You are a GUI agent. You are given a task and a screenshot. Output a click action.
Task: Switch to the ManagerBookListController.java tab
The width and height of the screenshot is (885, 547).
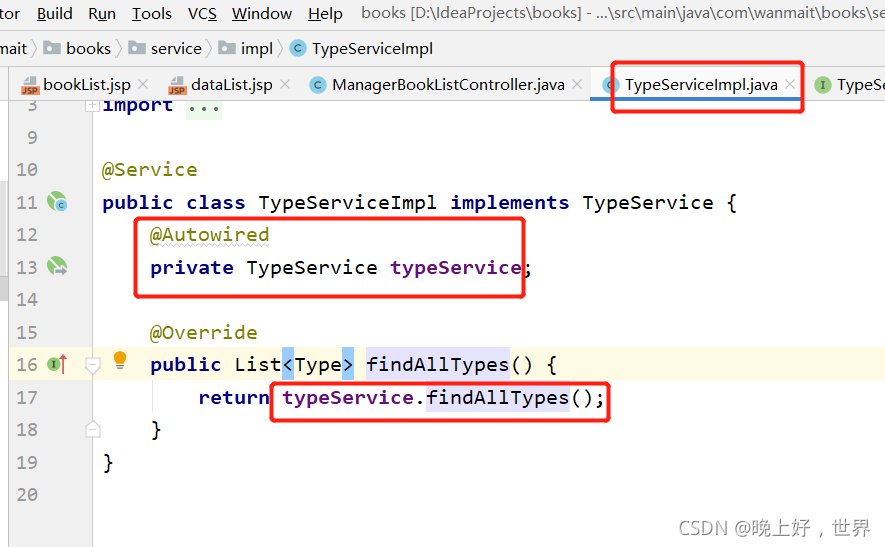[x=447, y=85]
